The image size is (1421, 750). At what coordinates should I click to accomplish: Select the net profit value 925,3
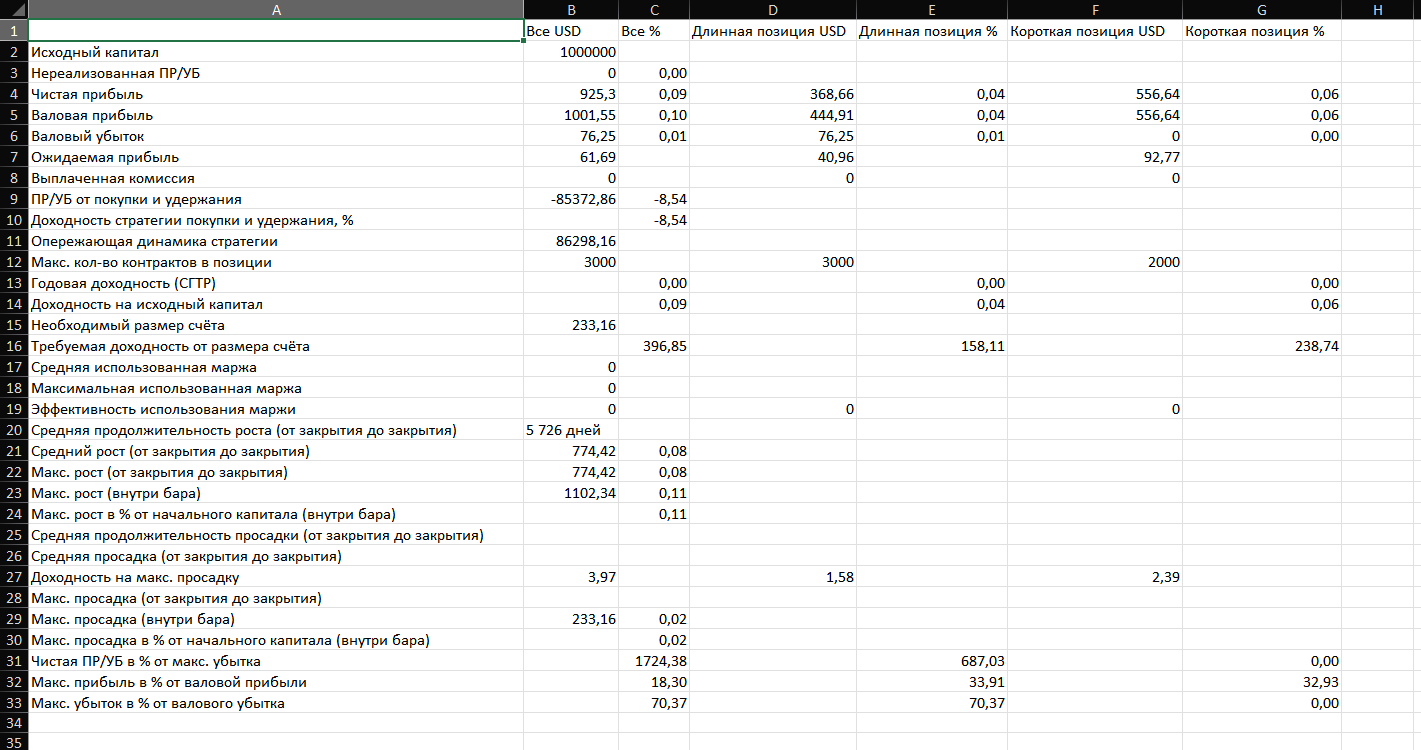tap(571, 94)
